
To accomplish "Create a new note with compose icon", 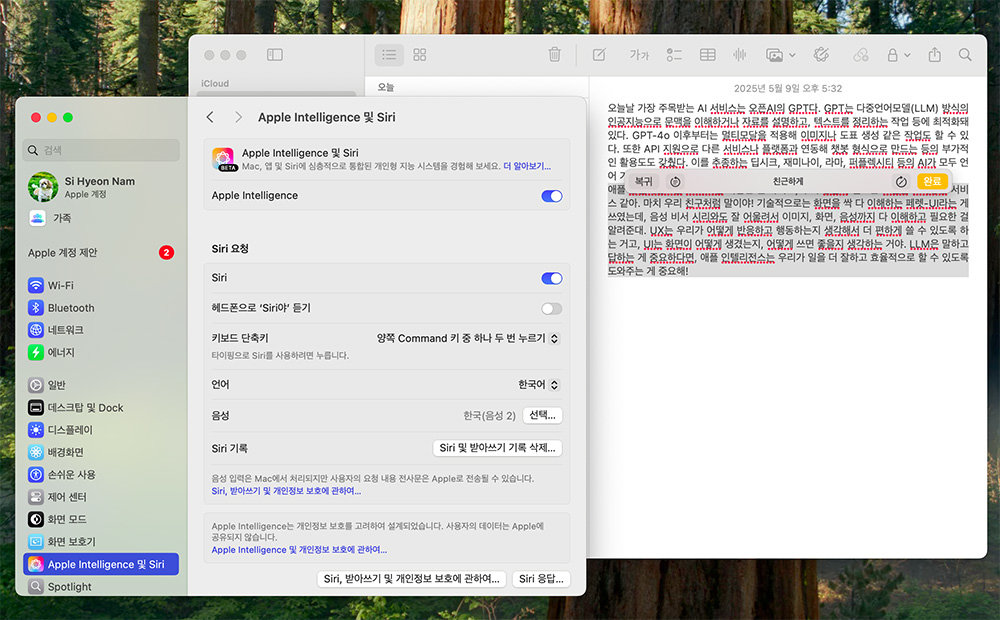I will 599,55.
